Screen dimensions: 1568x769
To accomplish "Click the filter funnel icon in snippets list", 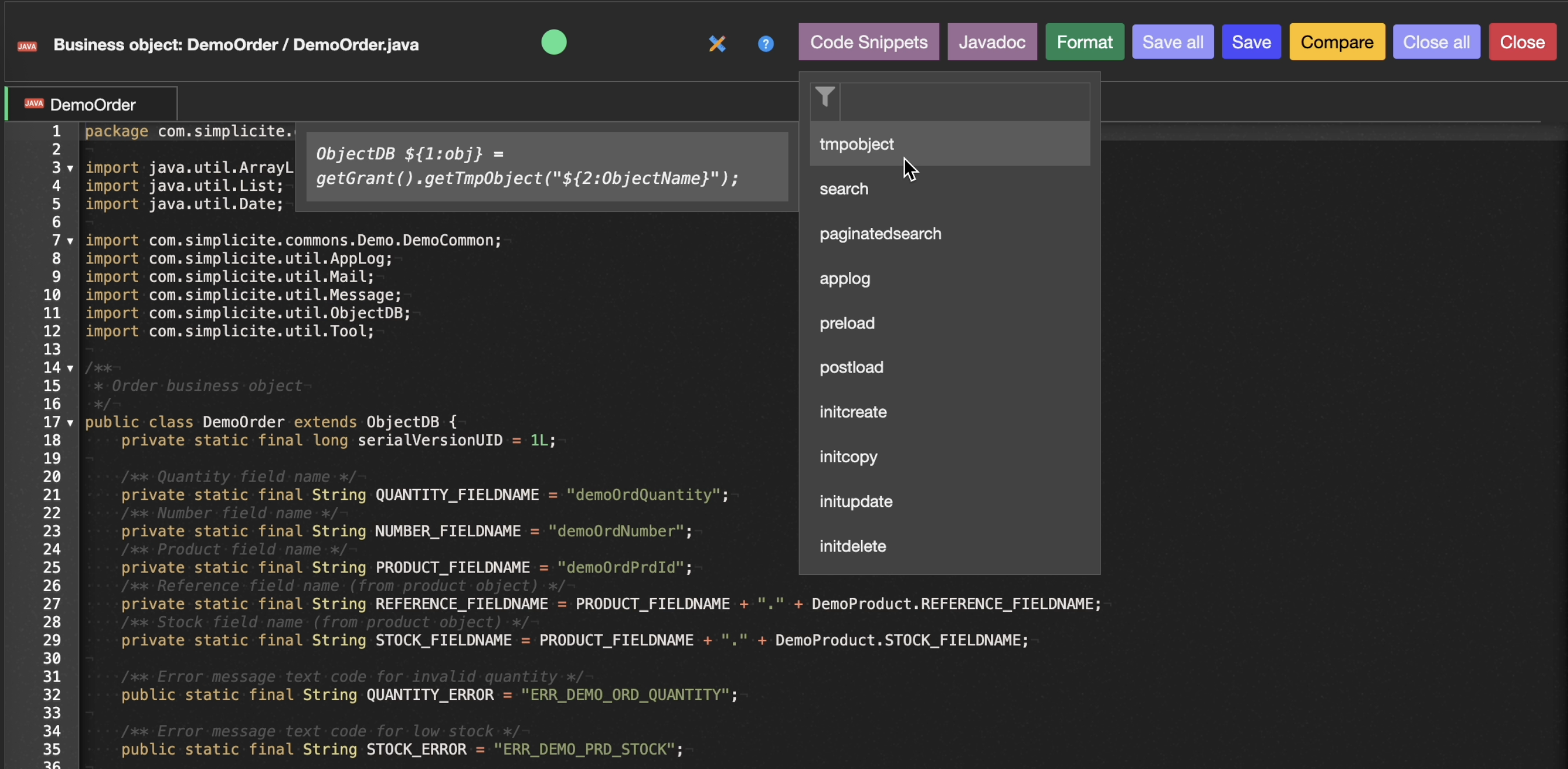I will point(825,97).
